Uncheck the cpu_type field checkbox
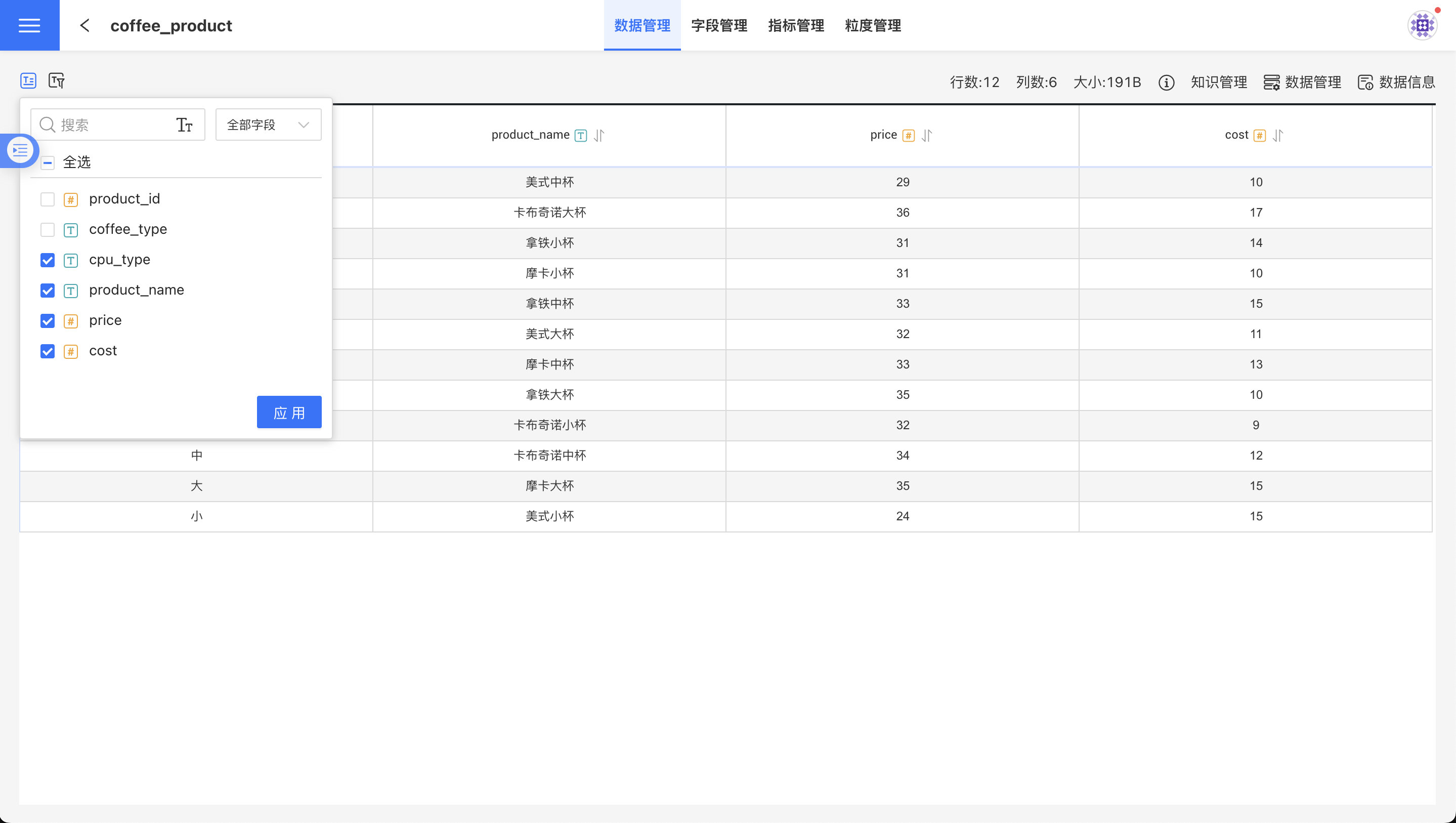Image resolution: width=1456 pixels, height=823 pixels. (48, 260)
